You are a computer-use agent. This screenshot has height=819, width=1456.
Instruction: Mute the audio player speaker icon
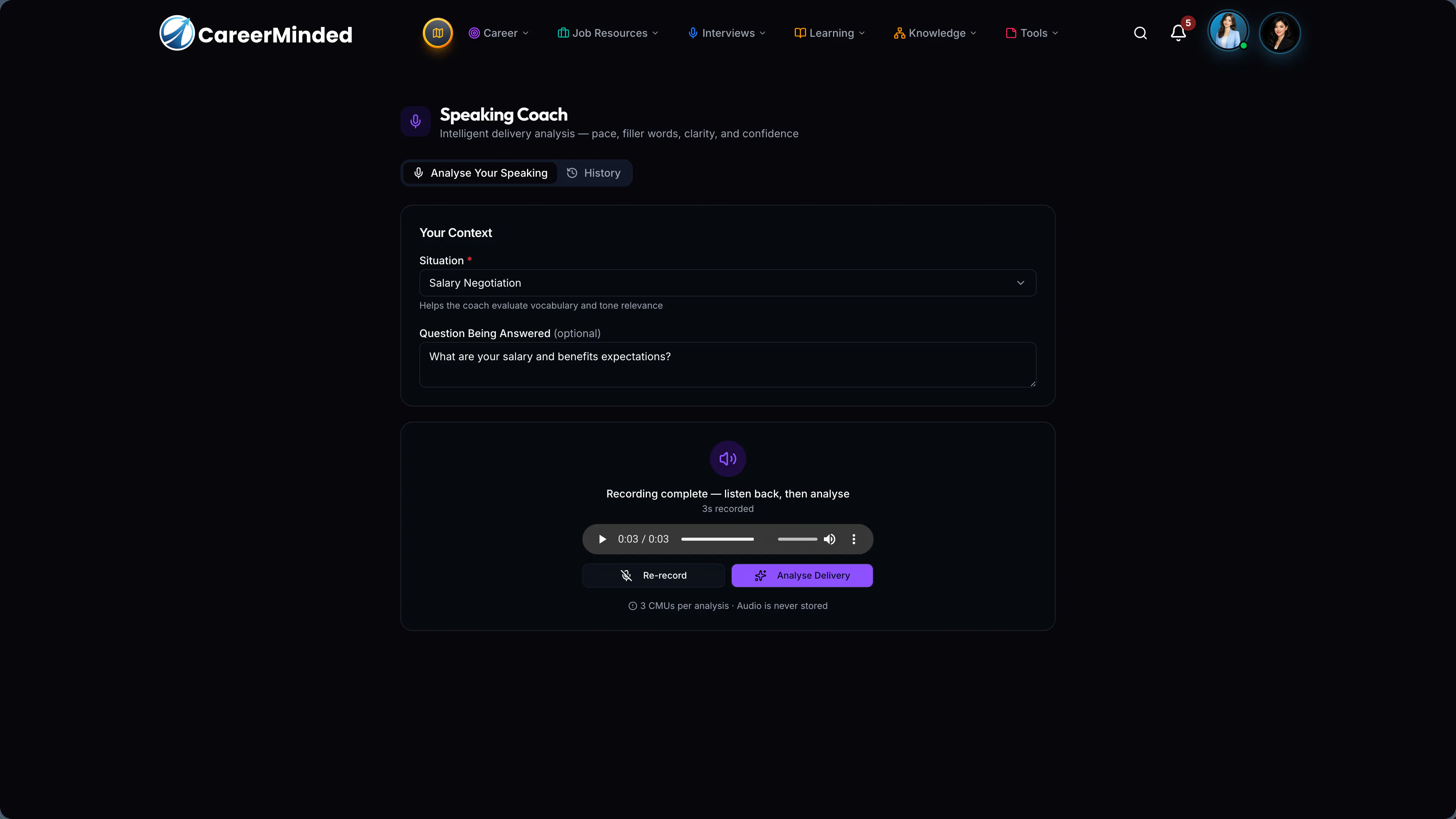(829, 539)
